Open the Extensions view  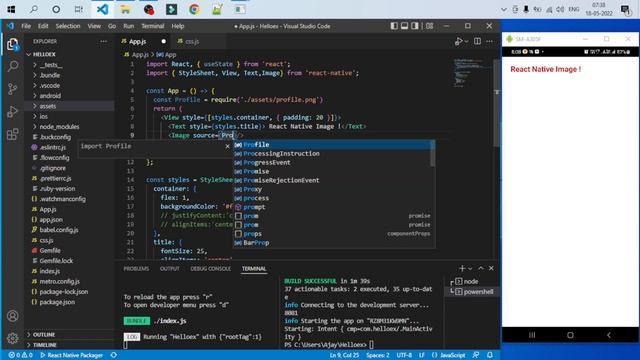point(13,134)
